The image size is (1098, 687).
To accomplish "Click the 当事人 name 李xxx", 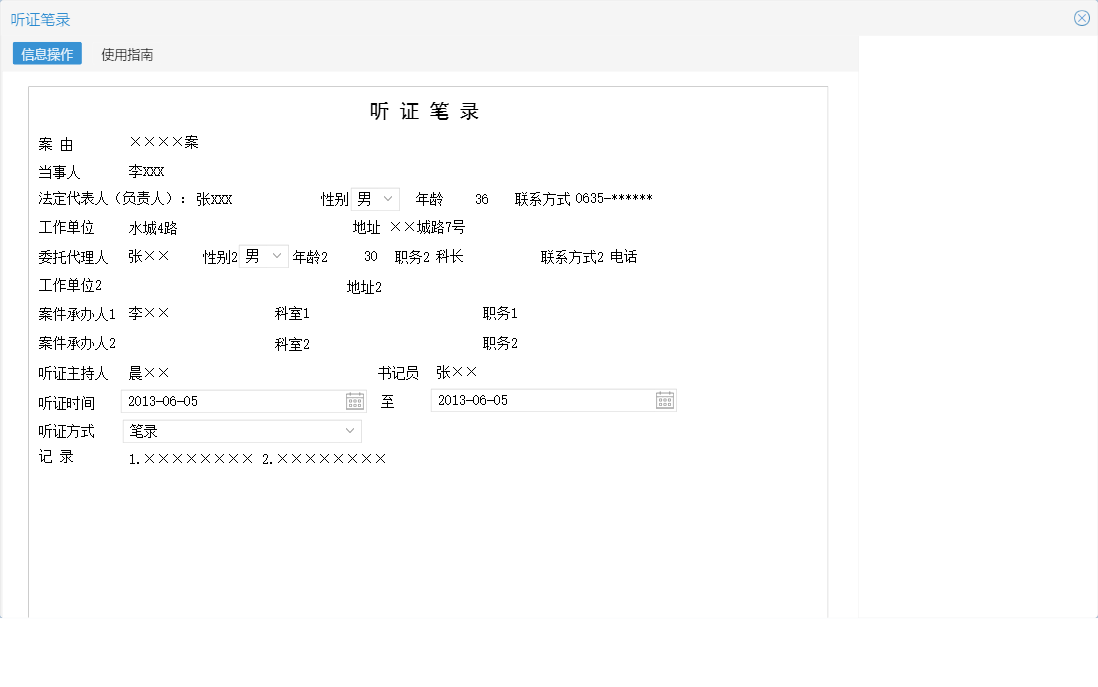I will 148,171.
